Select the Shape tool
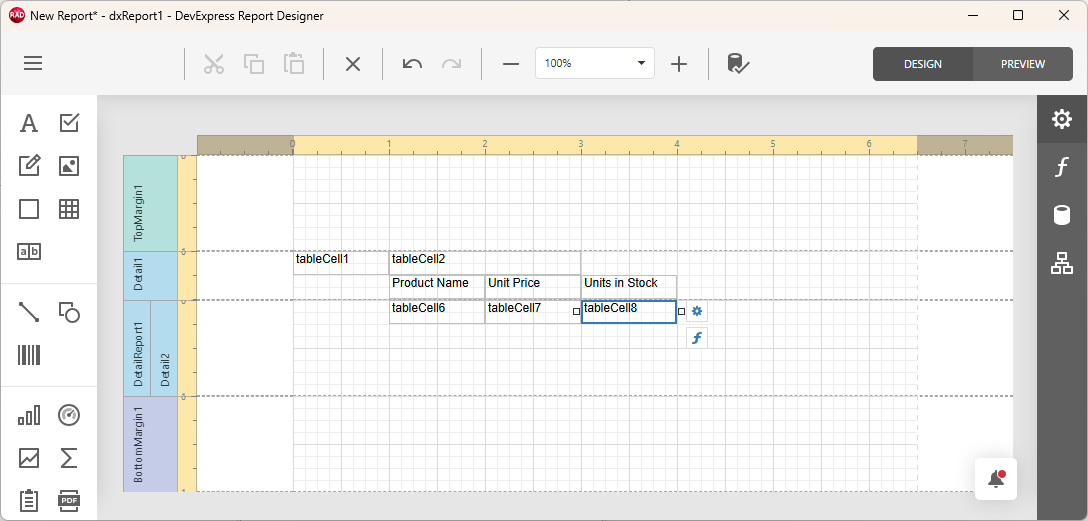Screen dimensions: 1088x521 [x=69, y=313]
